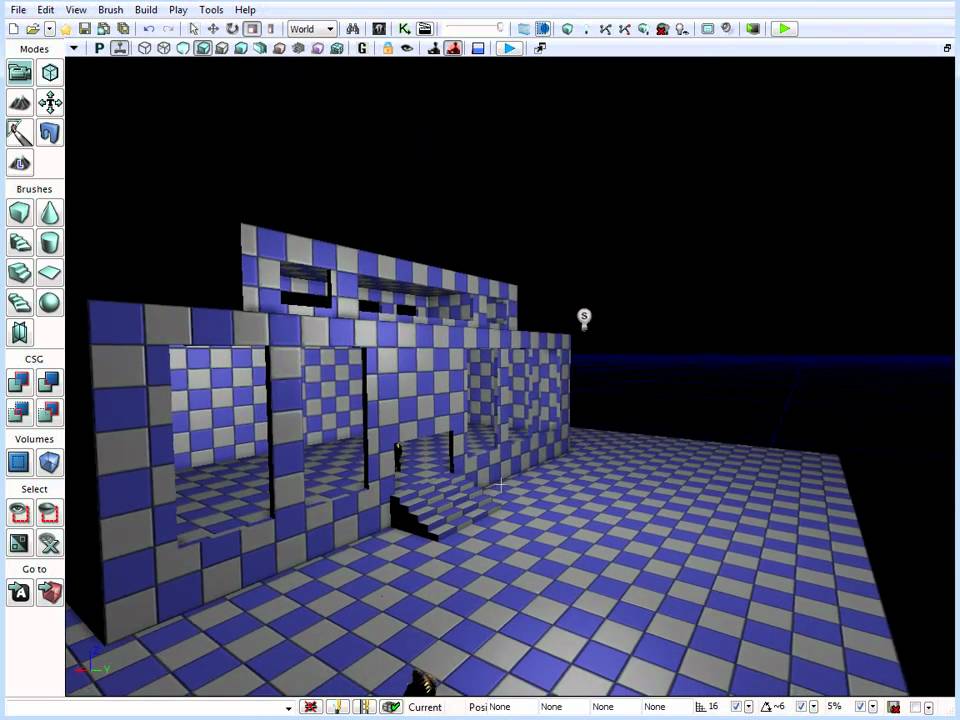Open the World coordinate system dropdown
Viewport: 960px width, 720px height.
[x=312, y=29]
